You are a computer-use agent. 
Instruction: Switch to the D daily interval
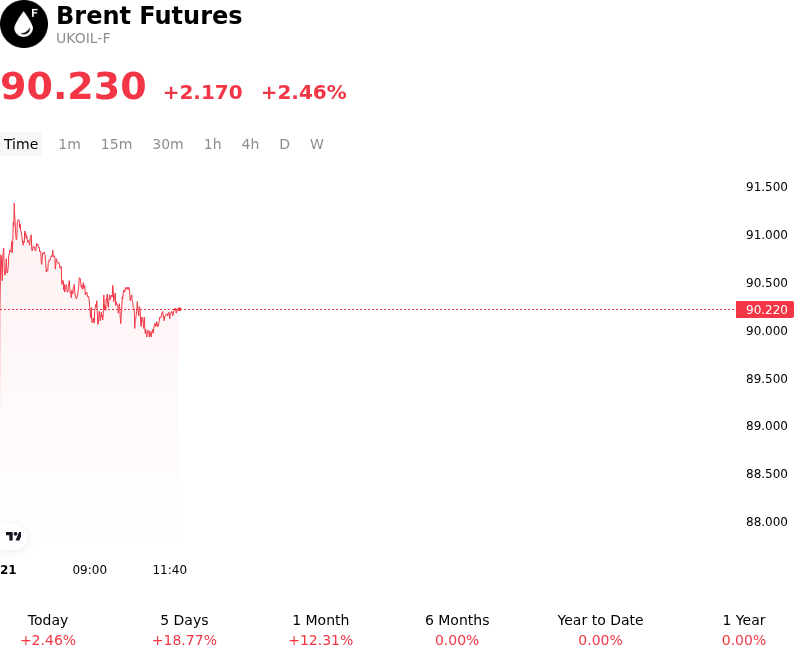(x=284, y=144)
